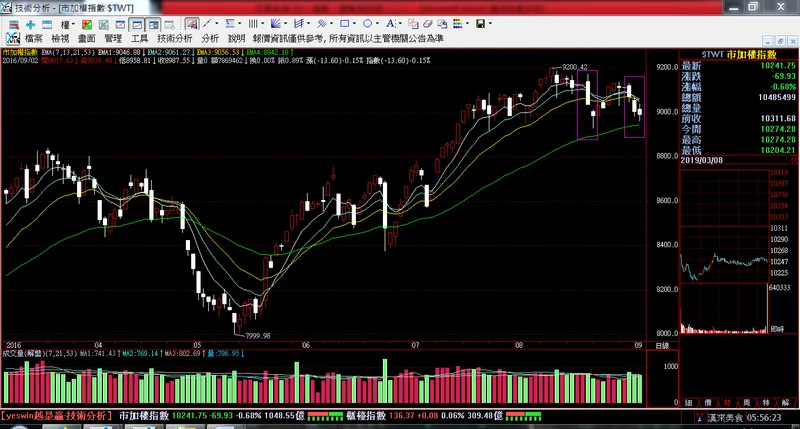
Task: Toggle the pressed drawing mode icon
Action: coord(192,24)
